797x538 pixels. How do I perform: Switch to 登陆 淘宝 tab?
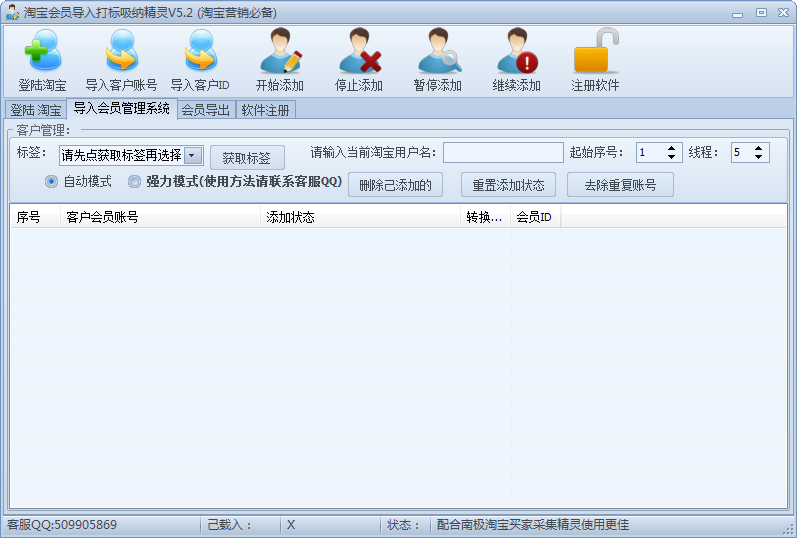click(x=36, y=110)
